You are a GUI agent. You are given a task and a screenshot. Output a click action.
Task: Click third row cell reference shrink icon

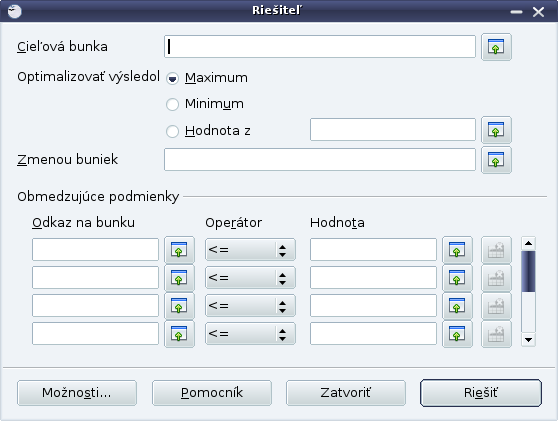point(179,306)
